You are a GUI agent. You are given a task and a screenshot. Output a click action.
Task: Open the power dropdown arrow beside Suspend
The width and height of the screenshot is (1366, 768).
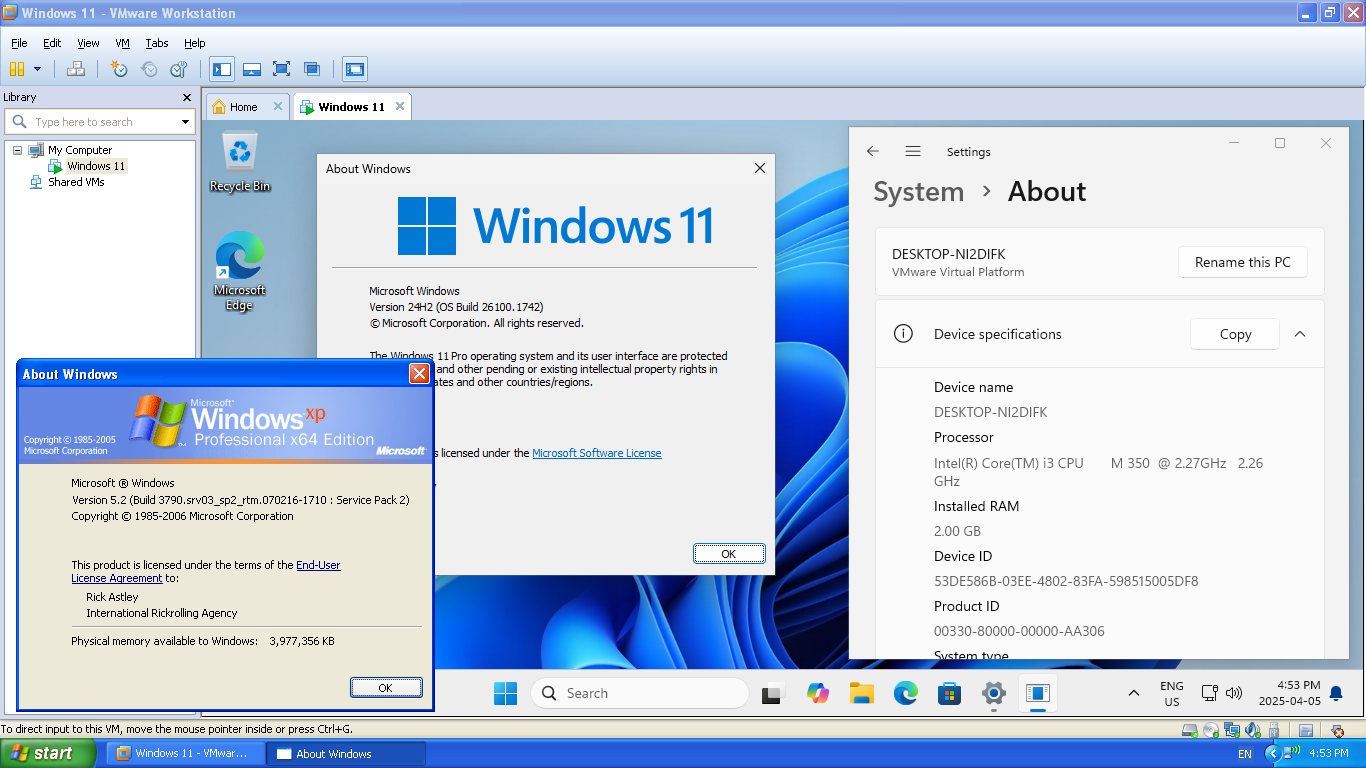[38, 69]
